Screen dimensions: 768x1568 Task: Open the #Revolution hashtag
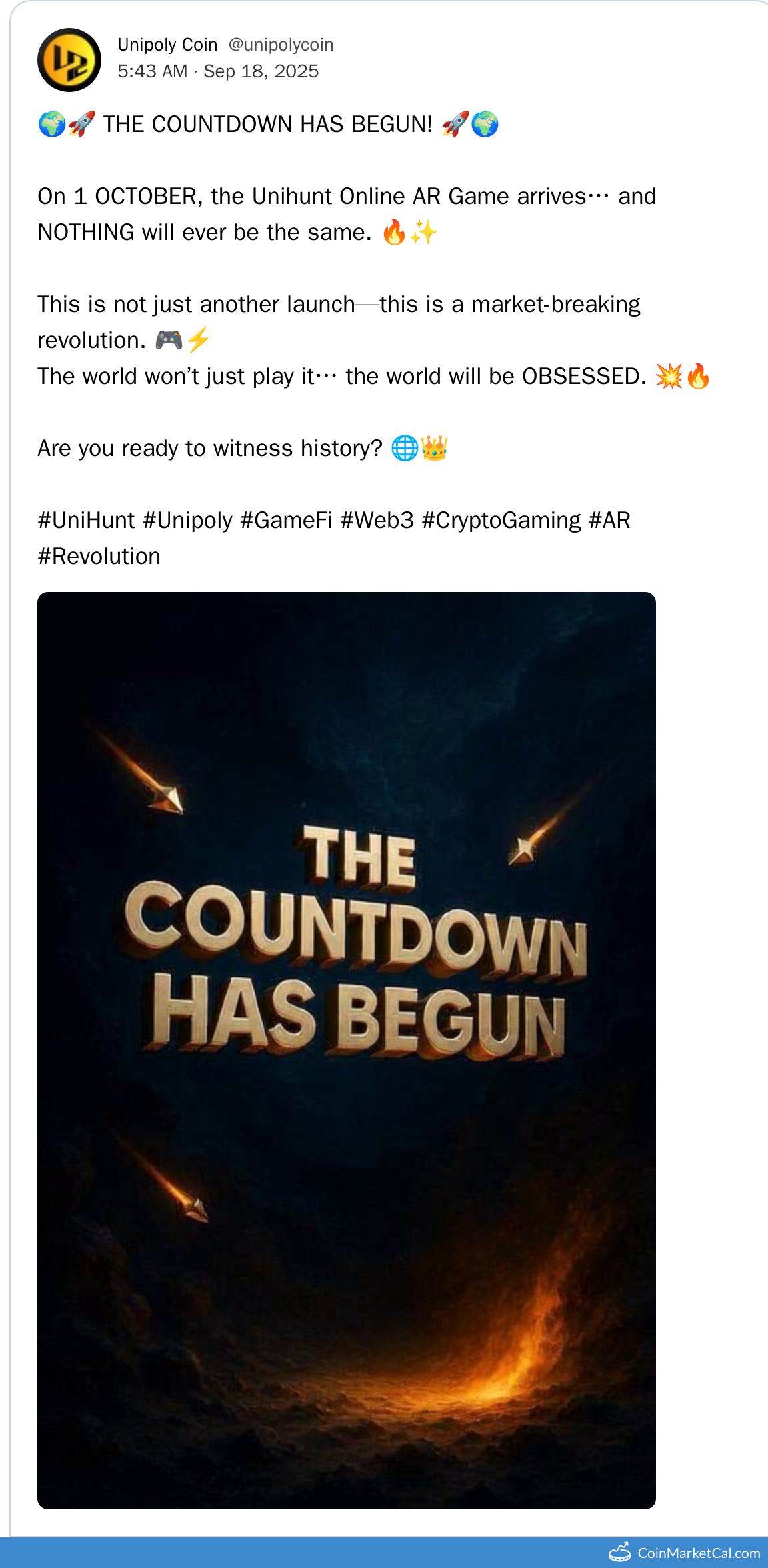[x=99, y=556]
